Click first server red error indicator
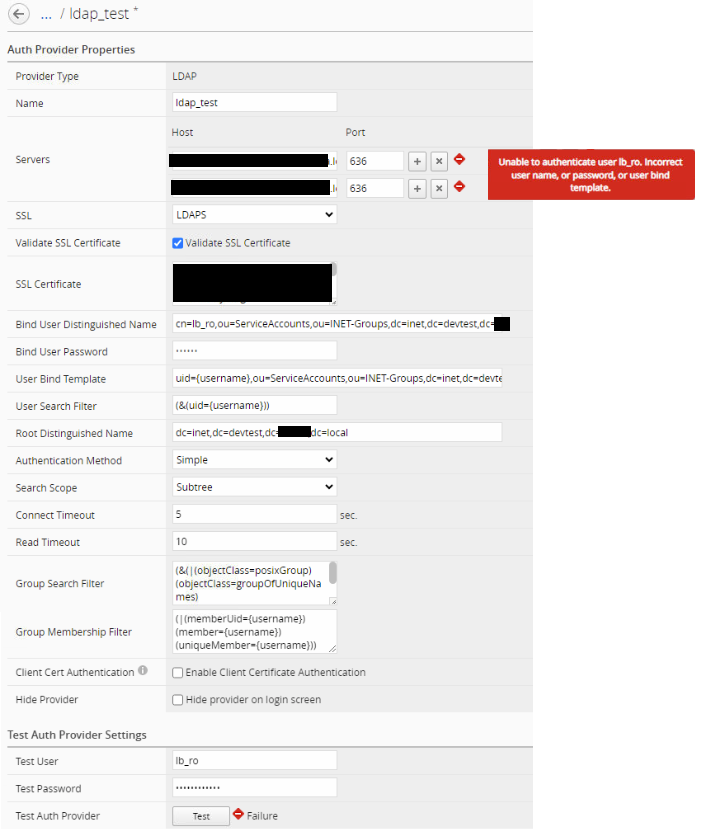 coord(460,159)
